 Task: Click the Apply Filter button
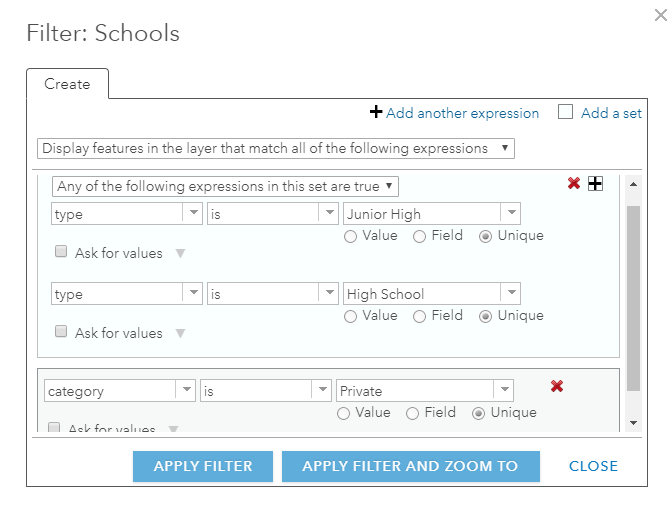(x=203, y=466)
